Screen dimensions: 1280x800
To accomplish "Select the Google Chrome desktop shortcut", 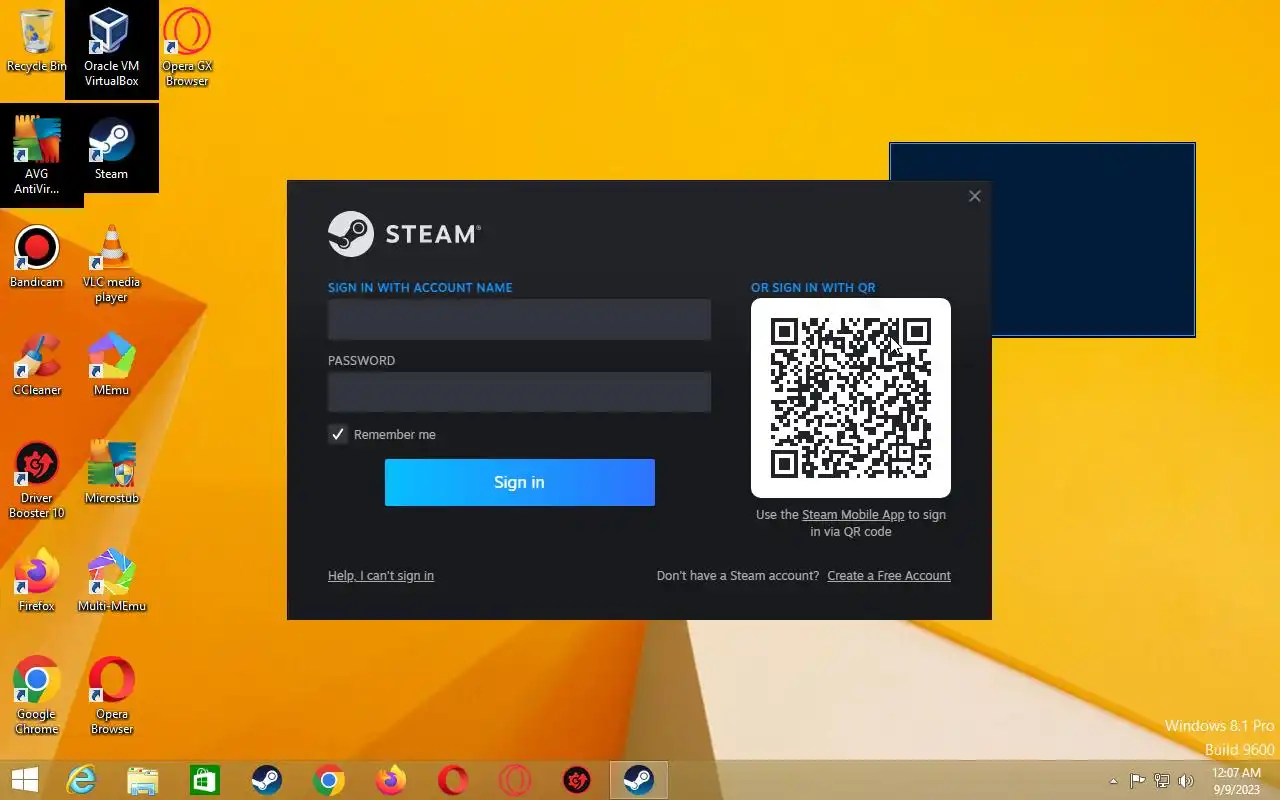I will [x=37, y=696].
